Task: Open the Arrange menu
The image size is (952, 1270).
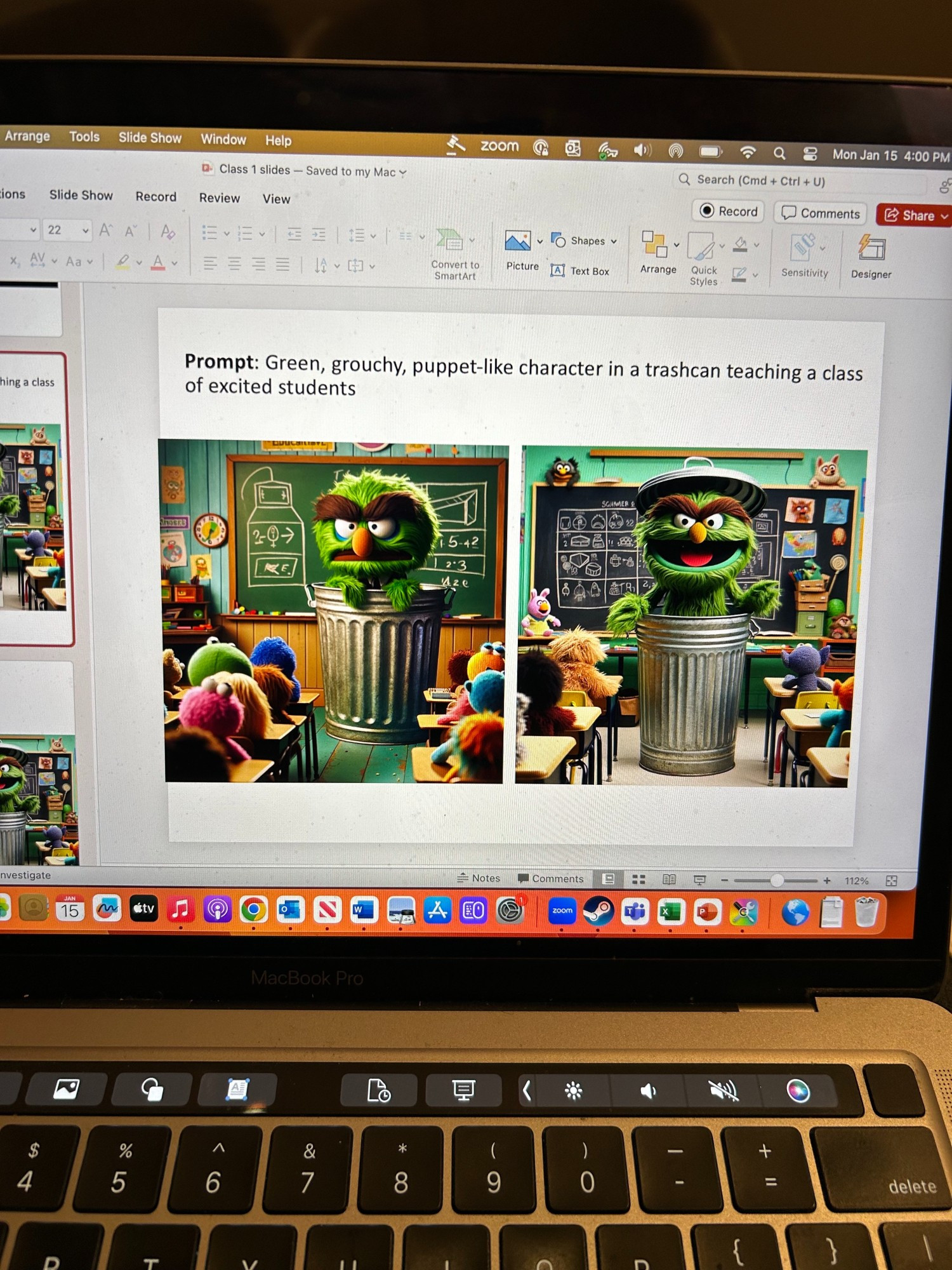Action: click(658, 253)
